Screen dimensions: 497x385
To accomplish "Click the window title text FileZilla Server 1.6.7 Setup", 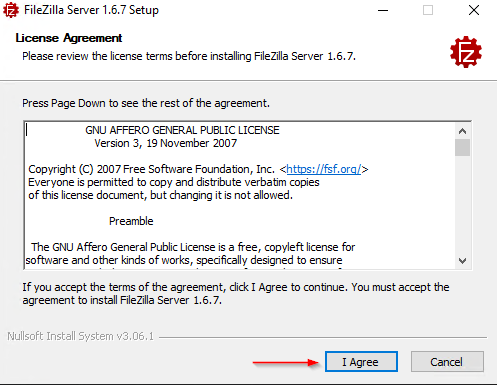I will click(x=91, y=10).
